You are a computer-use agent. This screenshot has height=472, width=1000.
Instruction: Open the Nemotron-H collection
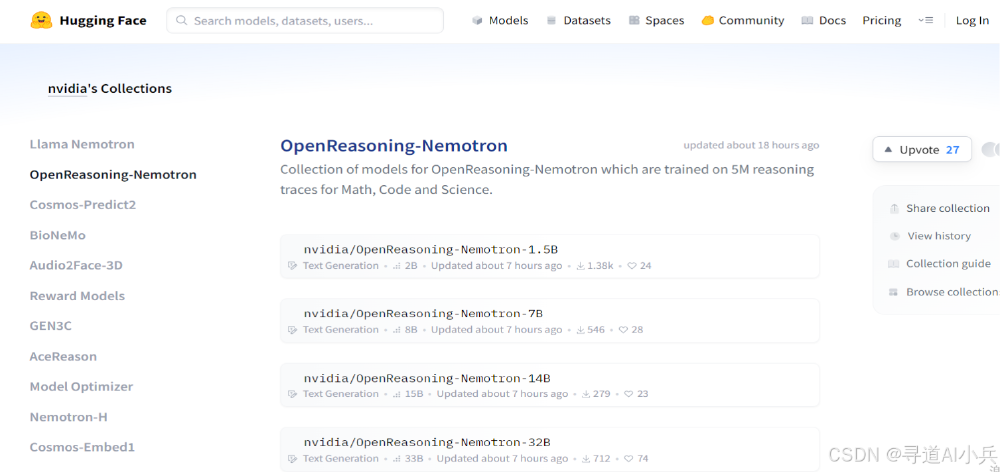[x=68, y=417]
